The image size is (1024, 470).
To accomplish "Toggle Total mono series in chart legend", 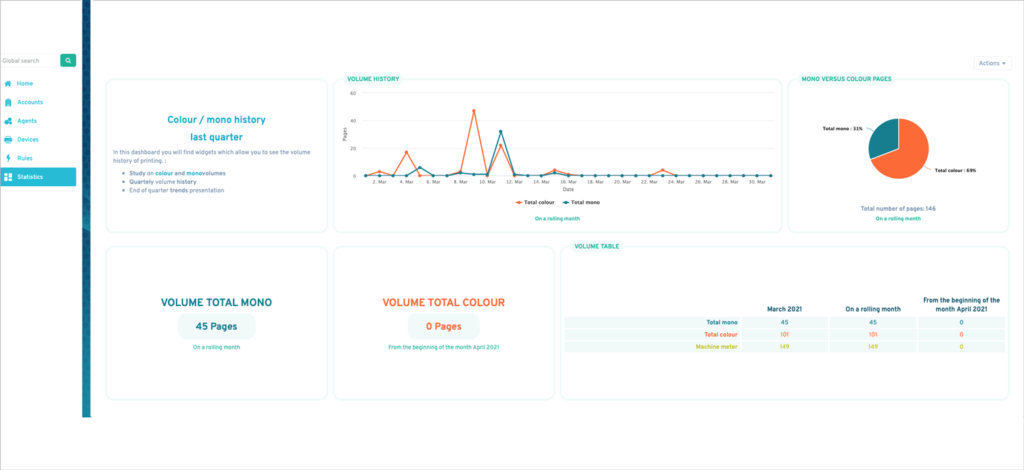I will [581, 202].
